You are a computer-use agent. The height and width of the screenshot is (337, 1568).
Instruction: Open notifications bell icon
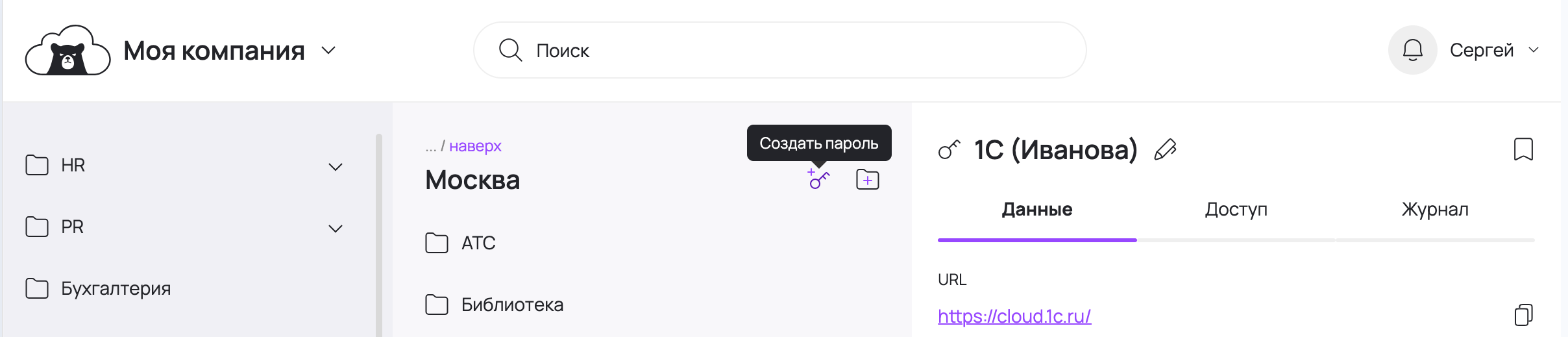(1412, 50)
